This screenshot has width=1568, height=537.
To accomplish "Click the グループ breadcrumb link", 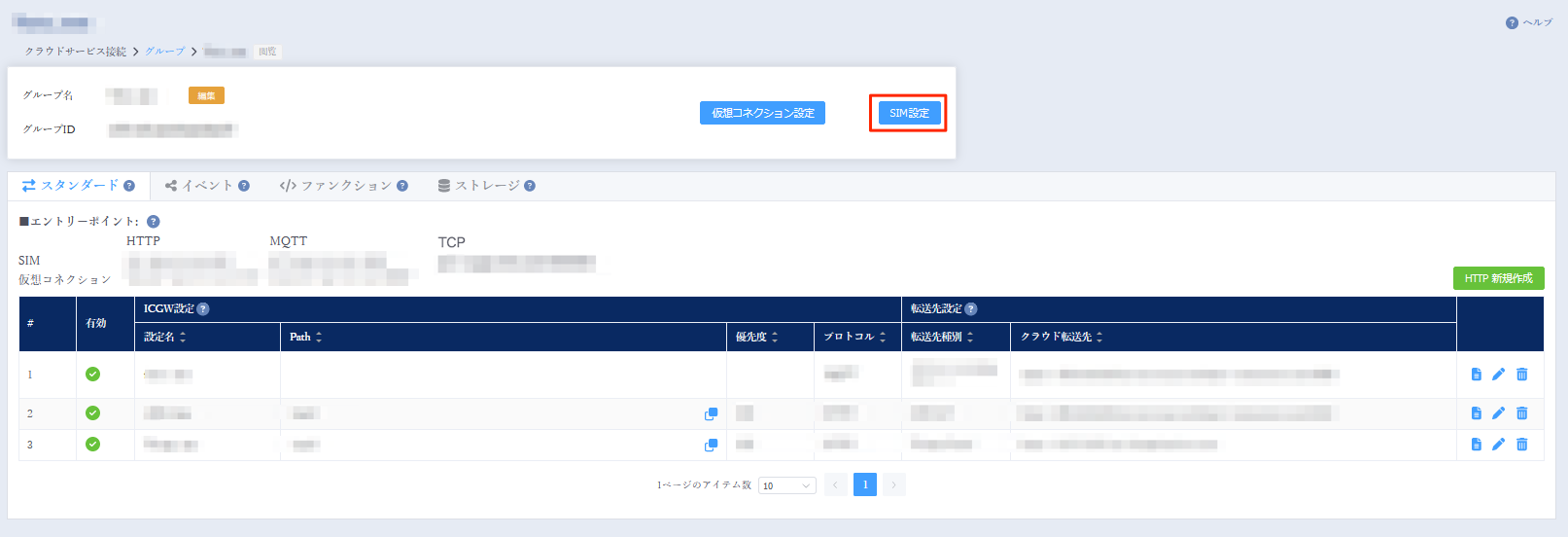I will tap(165, 52).
